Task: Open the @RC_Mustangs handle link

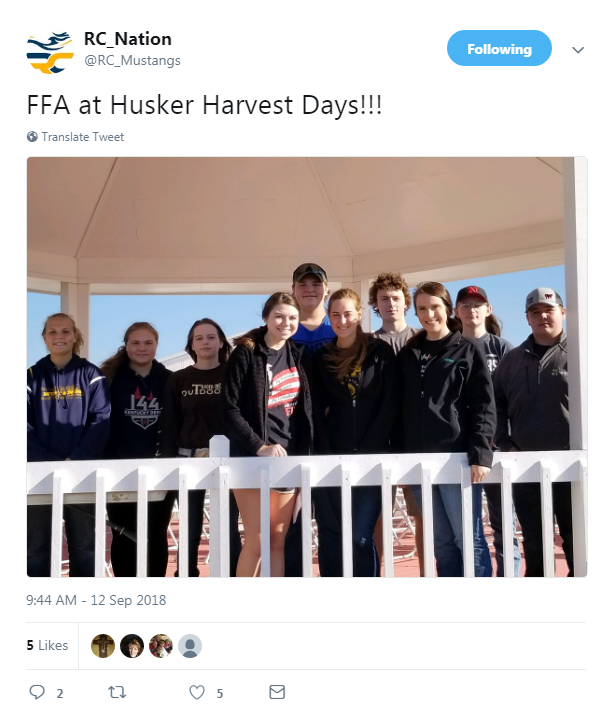Action: [x=132, y=60]
